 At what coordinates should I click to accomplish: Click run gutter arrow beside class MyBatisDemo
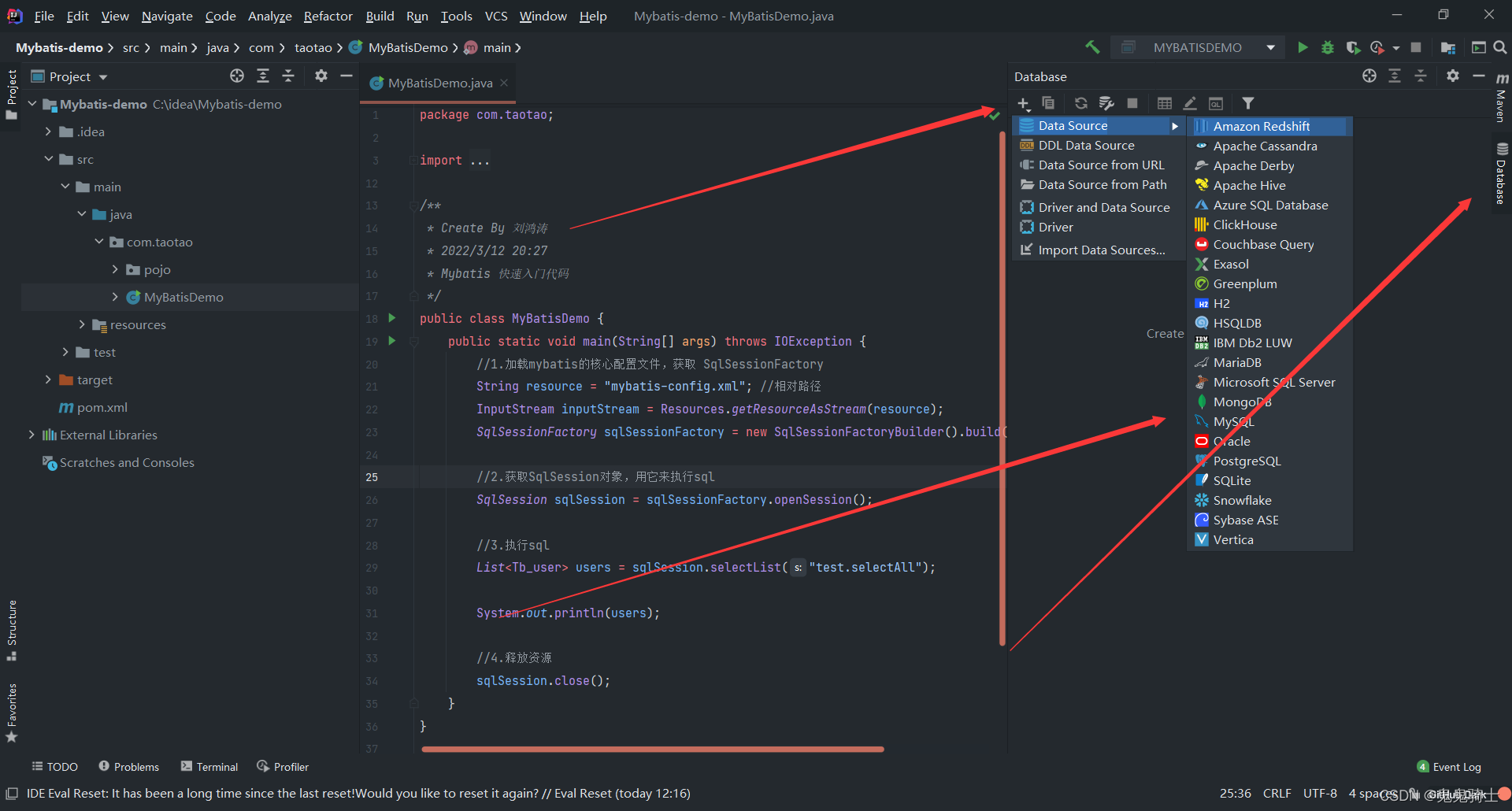(392, 318)
